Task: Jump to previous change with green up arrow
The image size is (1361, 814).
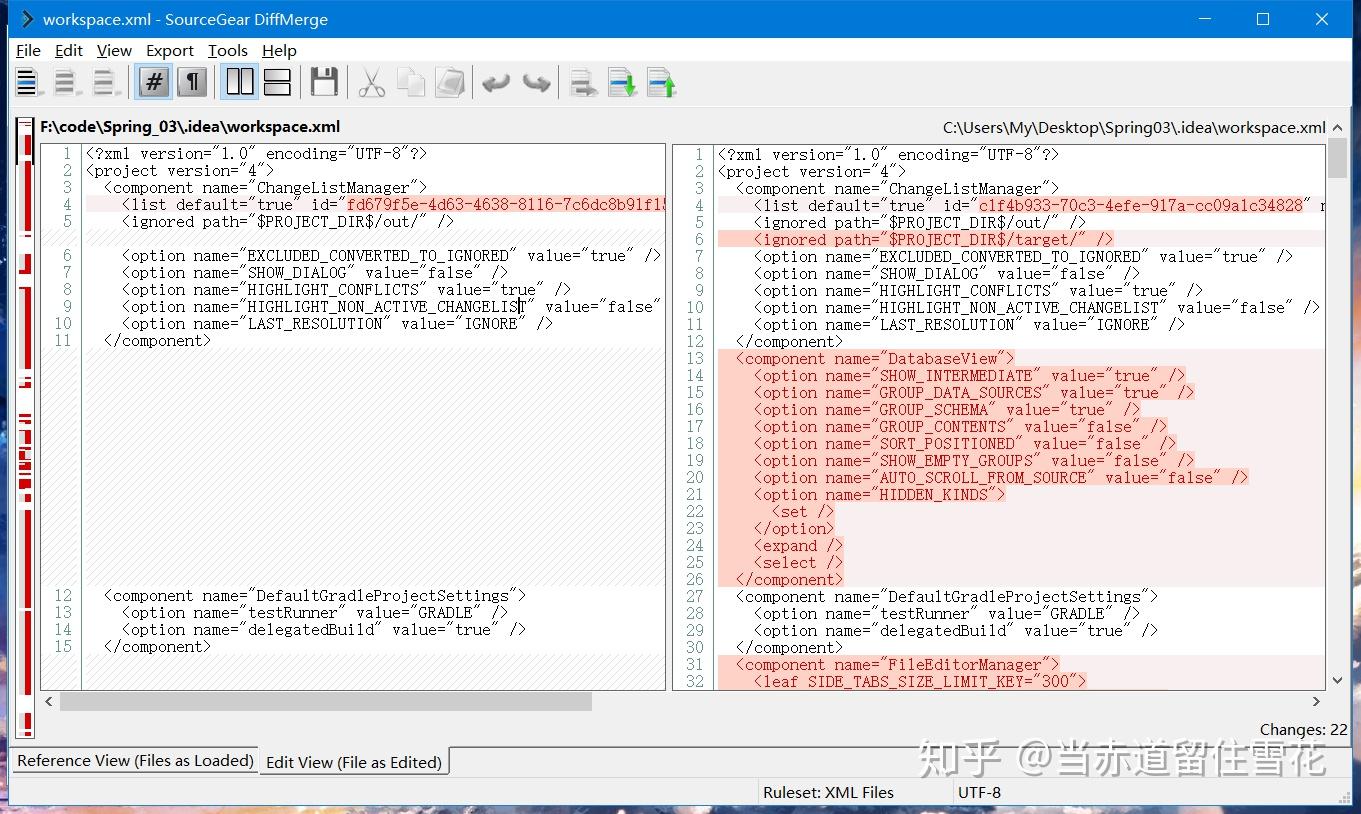Action: (x=662, y=82)
